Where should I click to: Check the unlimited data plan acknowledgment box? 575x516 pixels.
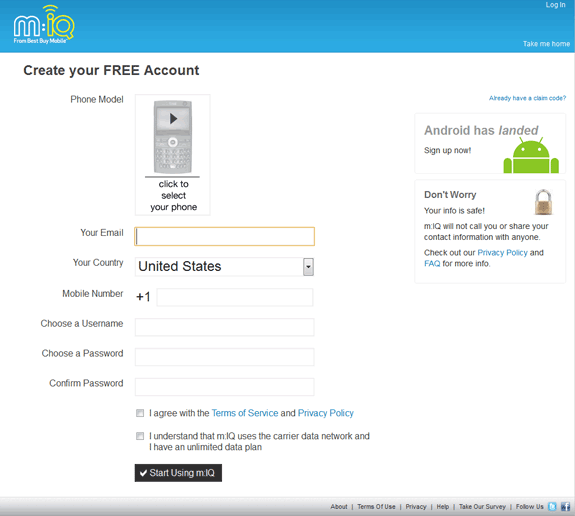pos(140,436)
